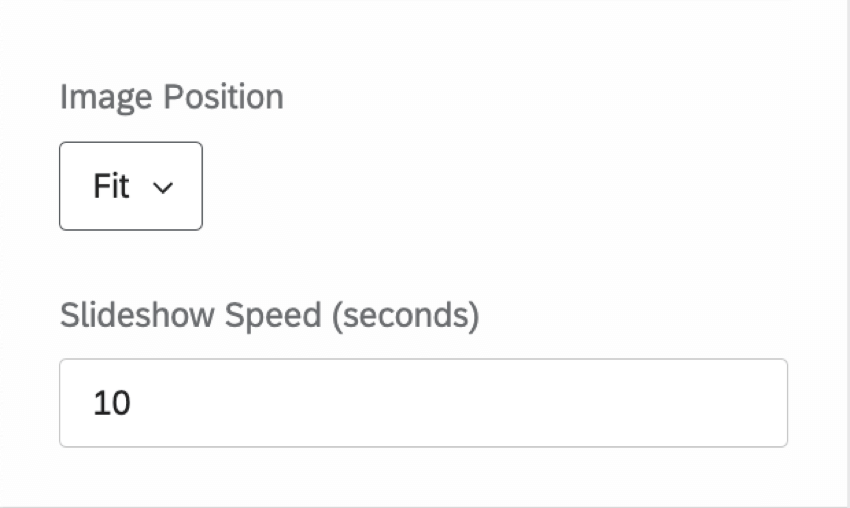Select the Fit combo box

click(131, 186)
